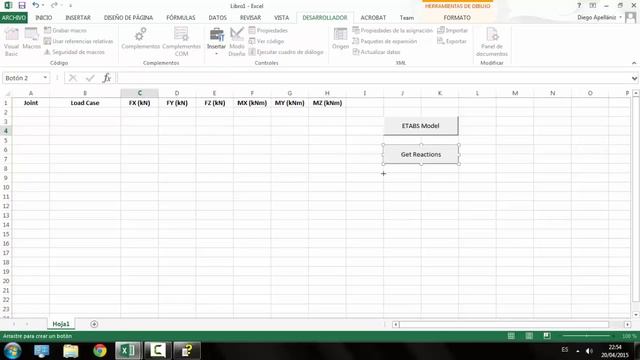Select the Joint header cell

click(31, 103)
